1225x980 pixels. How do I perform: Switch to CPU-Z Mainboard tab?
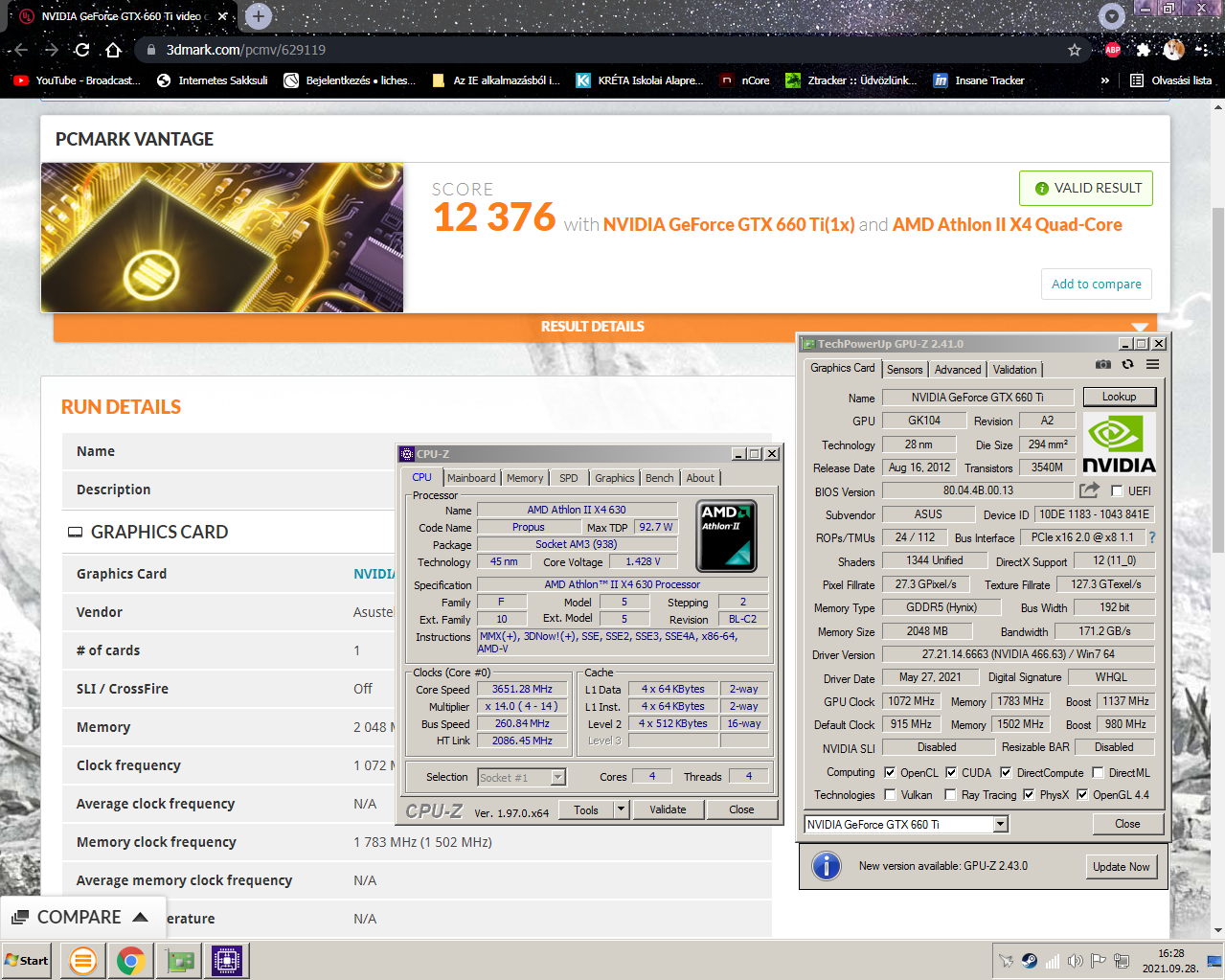pos(471,478)
